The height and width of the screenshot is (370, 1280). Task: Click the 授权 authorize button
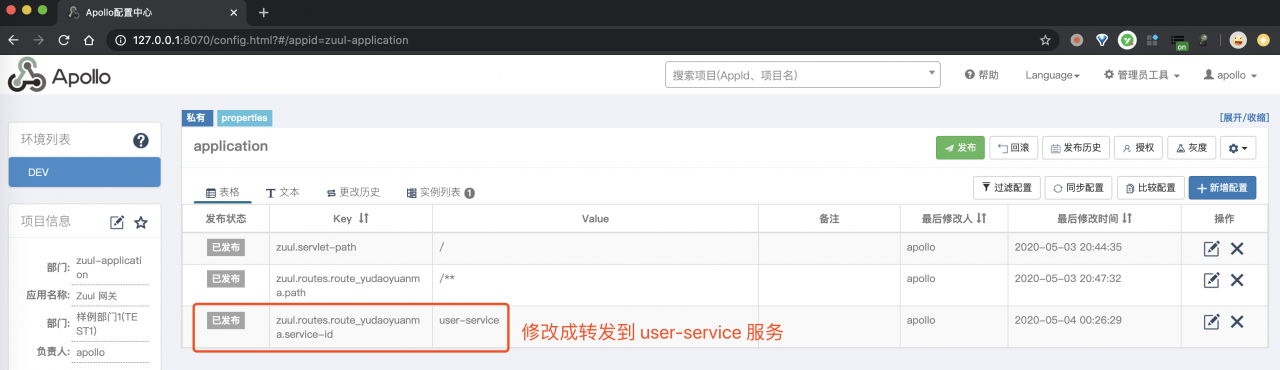click(x=1139, y=147)
